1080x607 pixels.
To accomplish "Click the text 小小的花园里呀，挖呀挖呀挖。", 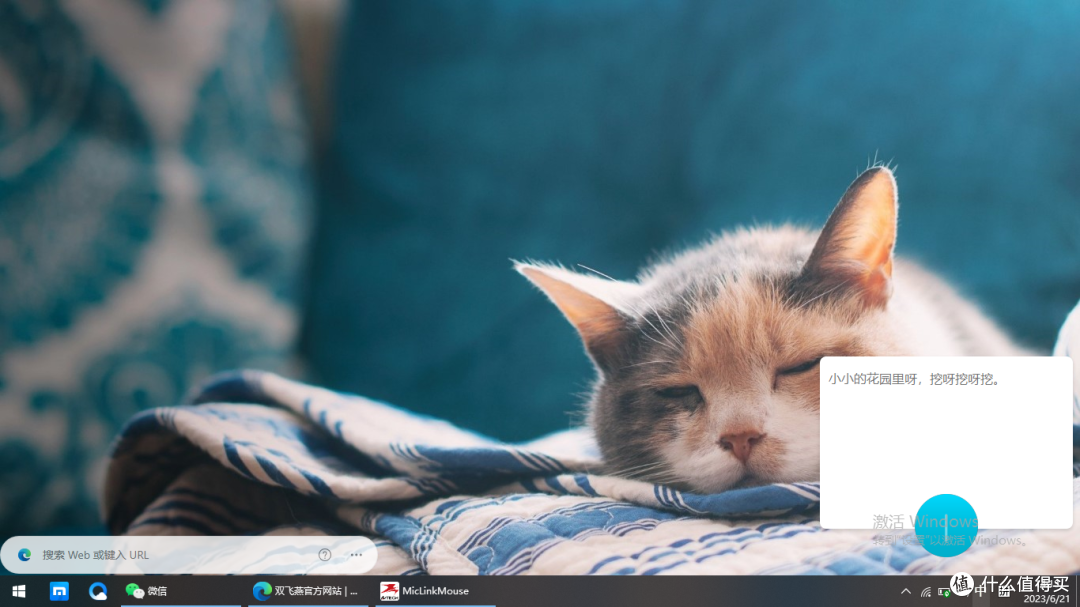I will tap(914, 379).
